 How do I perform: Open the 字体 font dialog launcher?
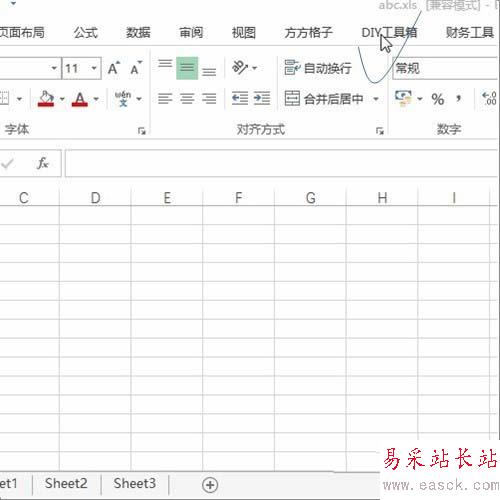142,131
